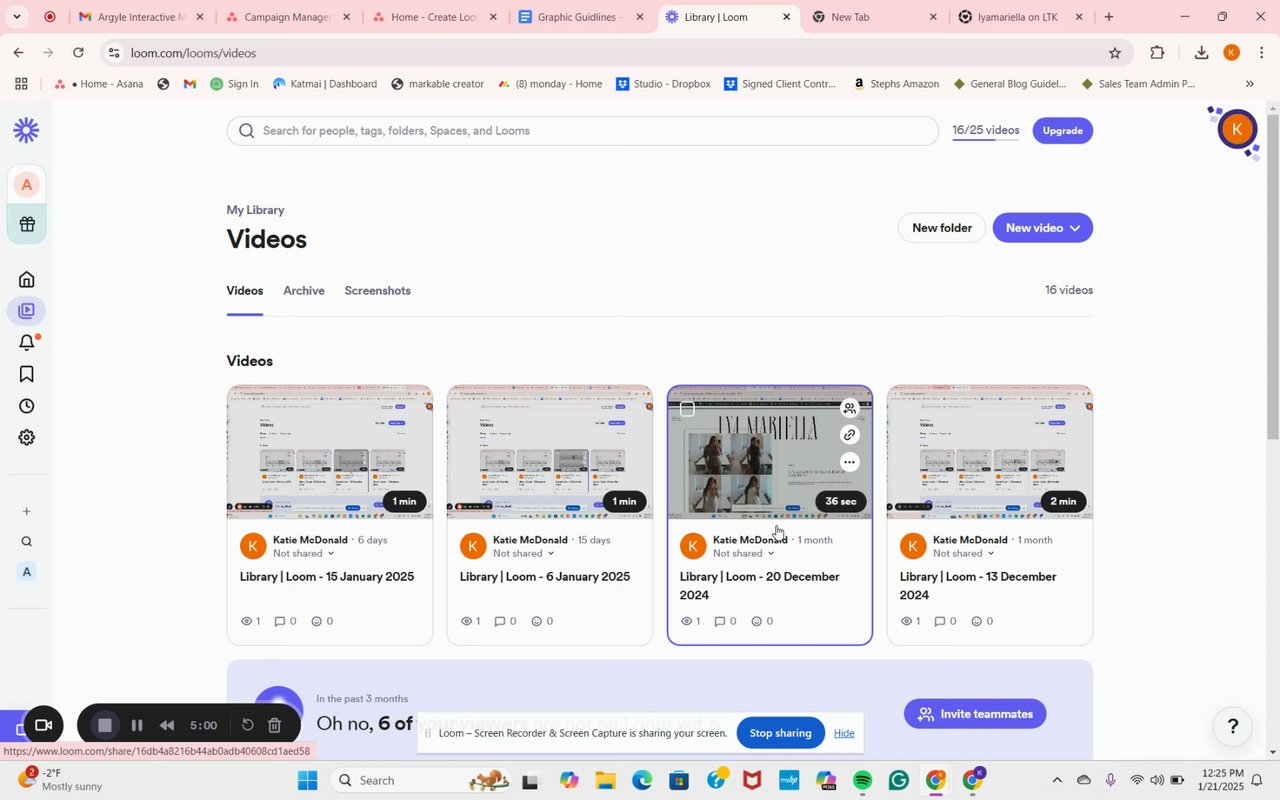1280x800 pixels.
Task: Pause the Loom recording
Action: coord(137,725)
